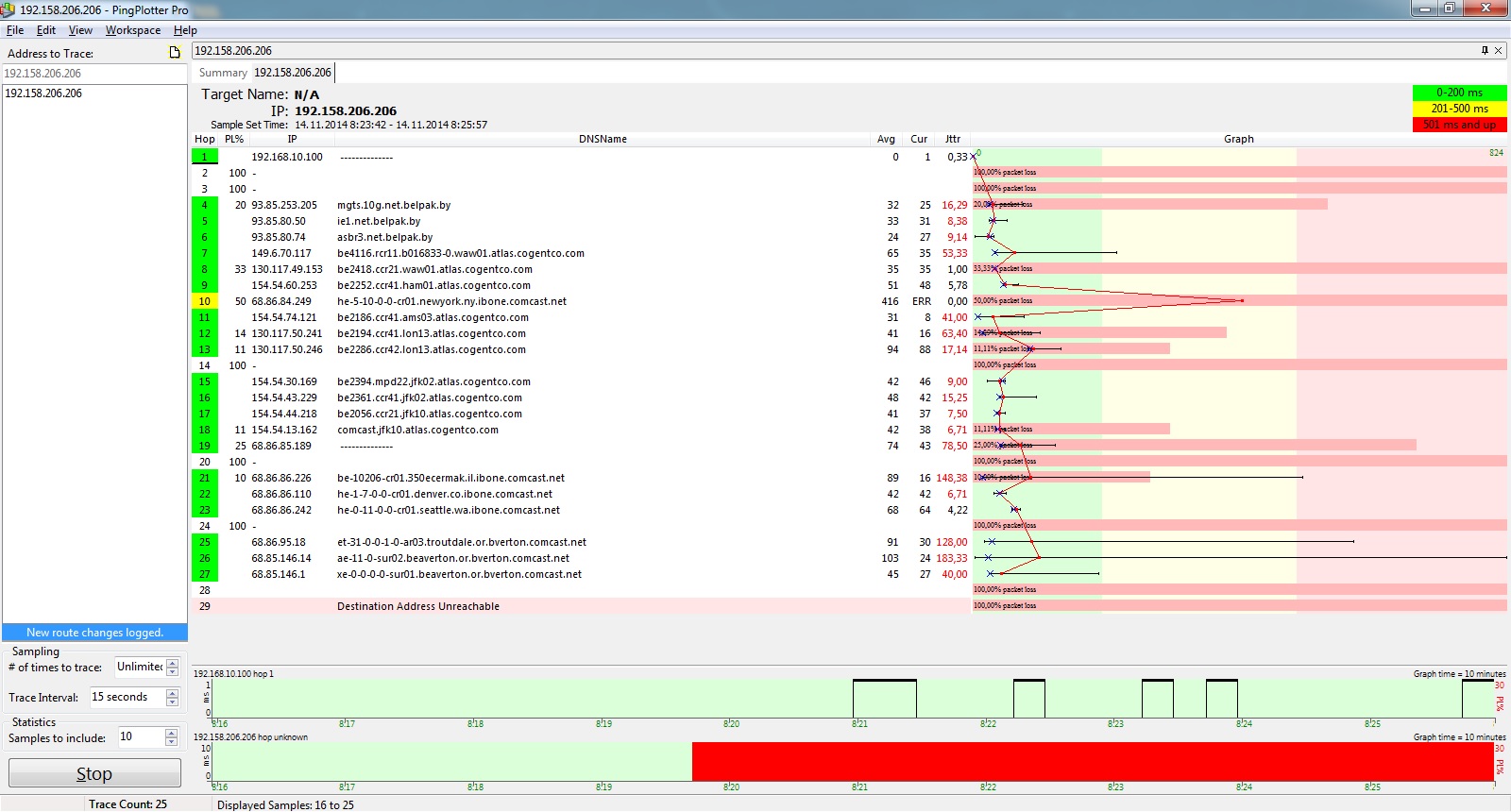
Task: Click the Stop button
Action: coord(94,773)
